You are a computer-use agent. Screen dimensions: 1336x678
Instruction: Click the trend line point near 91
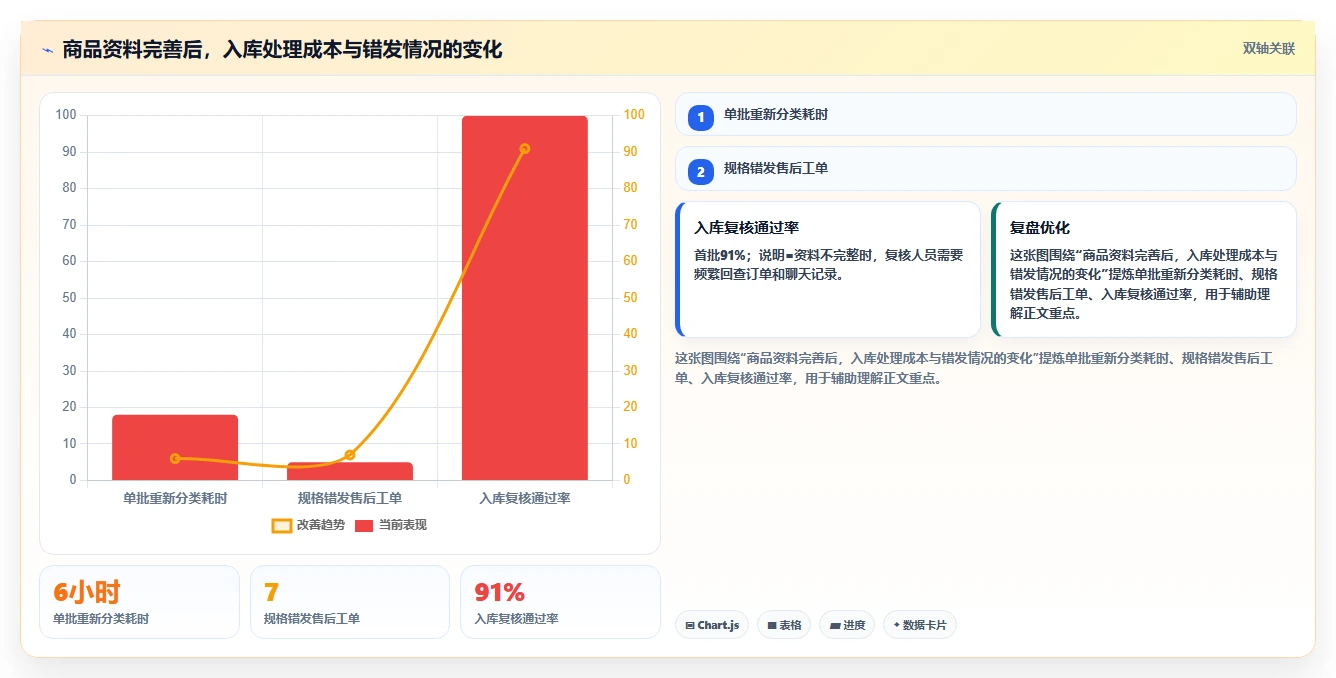click(x=525, y=149)
